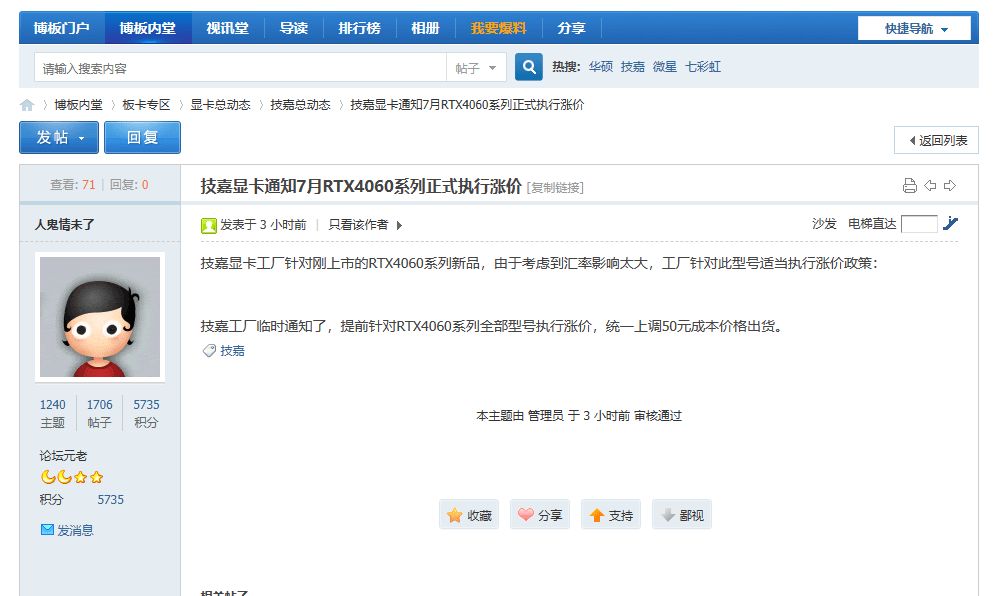This screenshot has height=596, width=1003.
Task: Click the elevator jump arrow icon
Action: [x=951, y=223]
